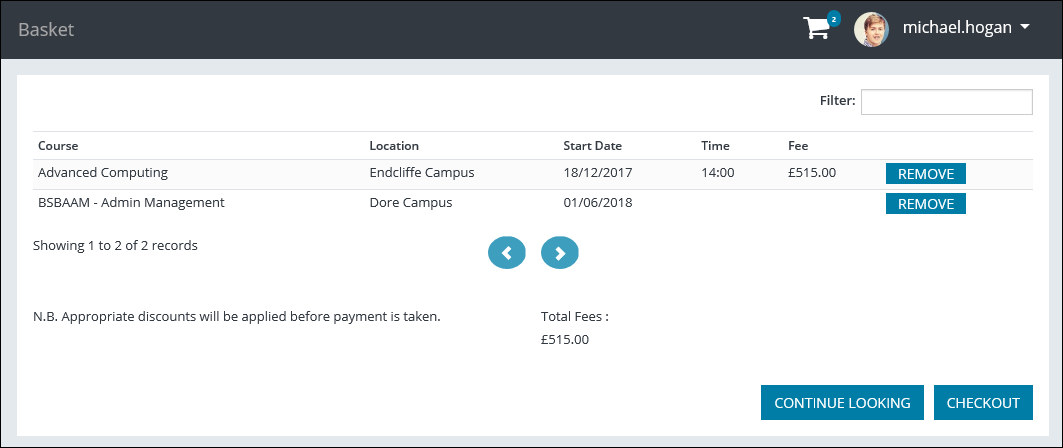Sort table by Start Date column

click(592, 146)
